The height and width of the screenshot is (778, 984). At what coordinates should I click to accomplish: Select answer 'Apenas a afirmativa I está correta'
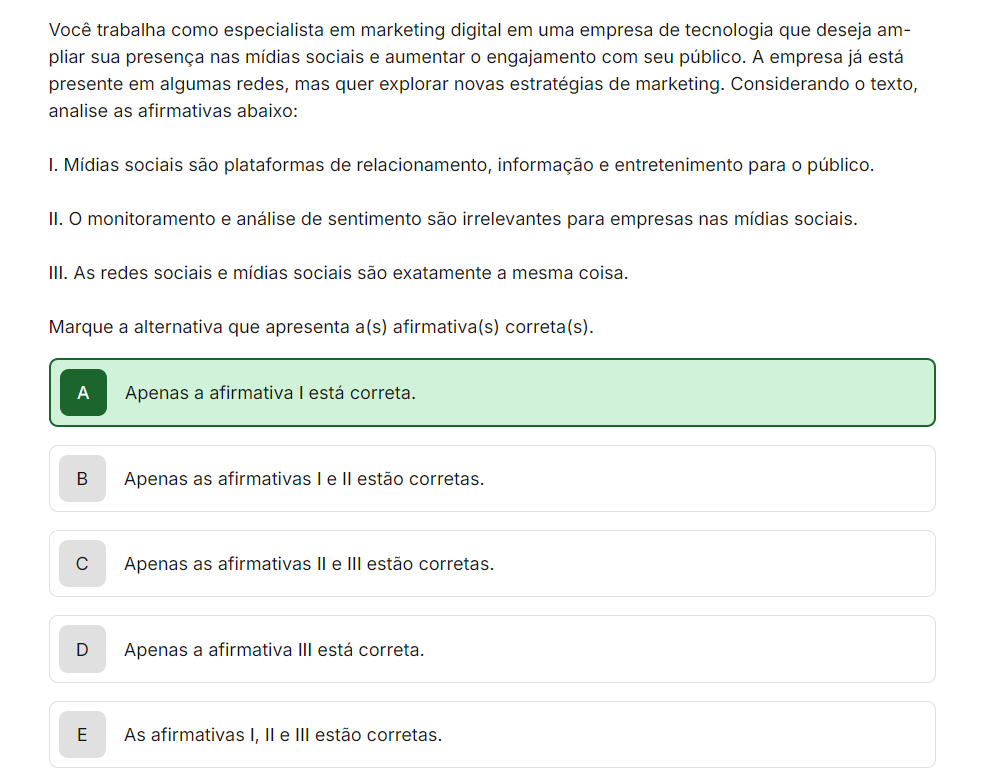[x=270, y=393]
